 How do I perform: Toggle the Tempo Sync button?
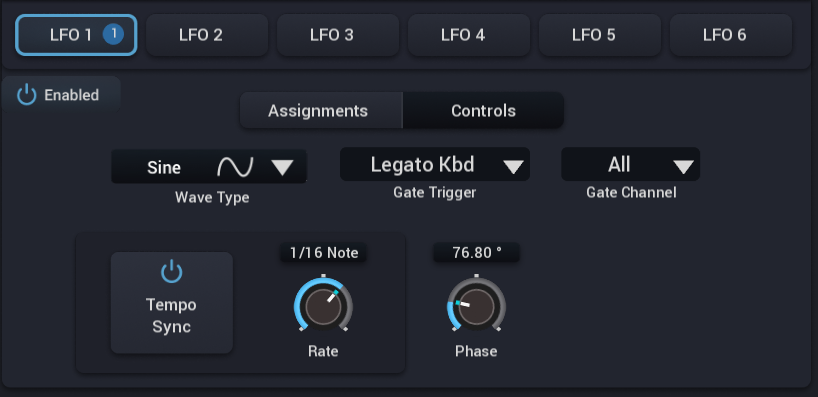coord(172,303)
